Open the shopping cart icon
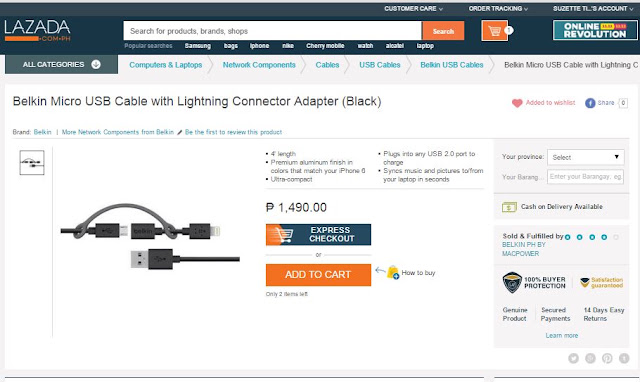The width and height of the screenshot is (640, 382). [495, 31]
